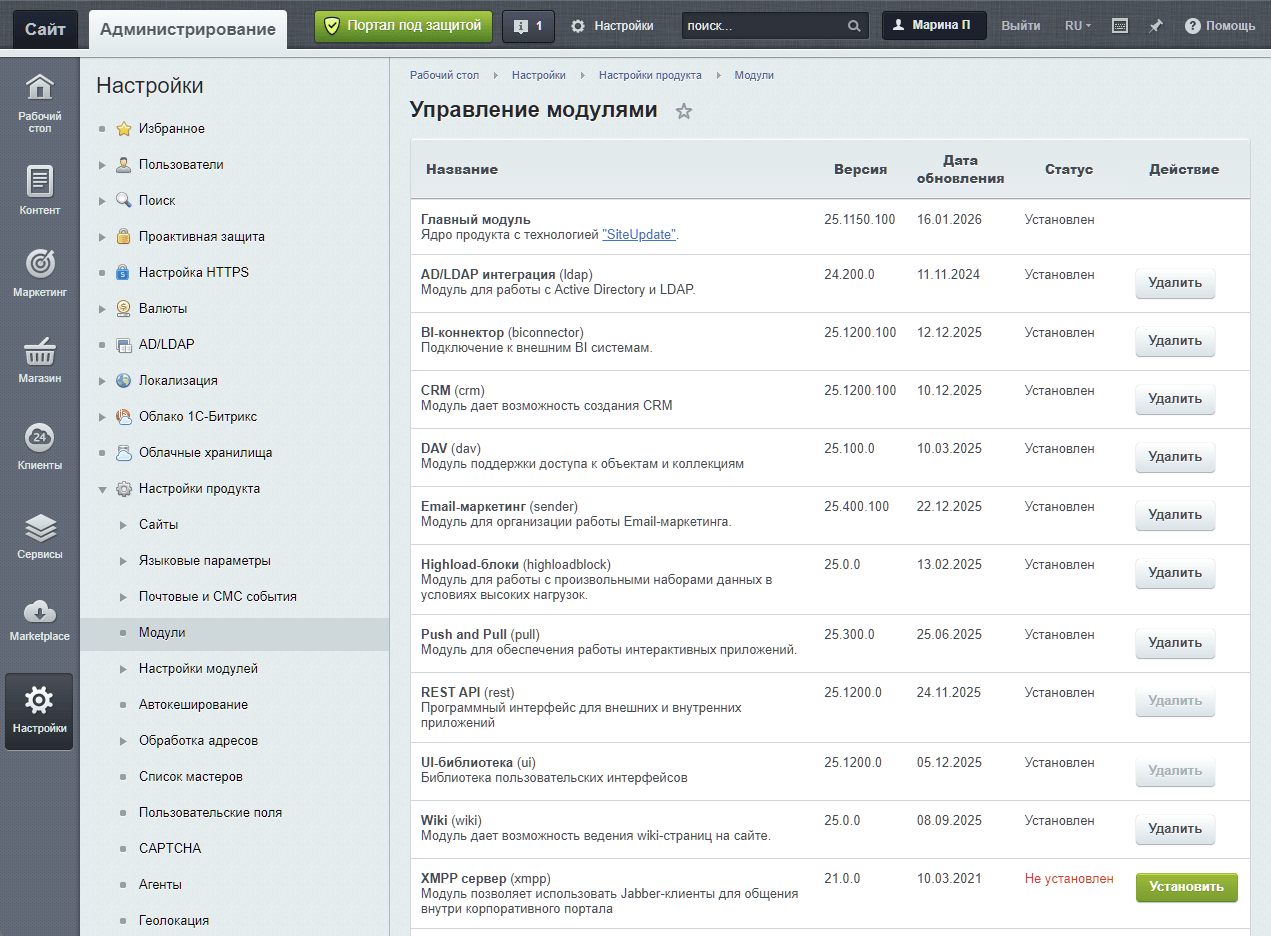Switch to the Сайт tab
This screenshot has height=936, width=1271.
[45, 29]
